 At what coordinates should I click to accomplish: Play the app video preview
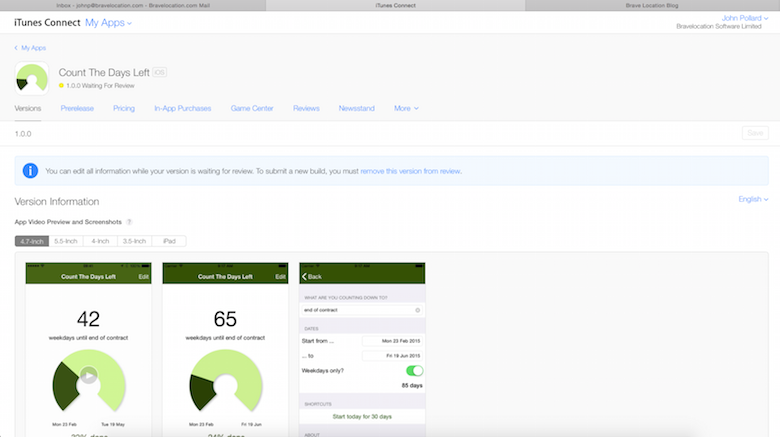(x=88, y=376)
